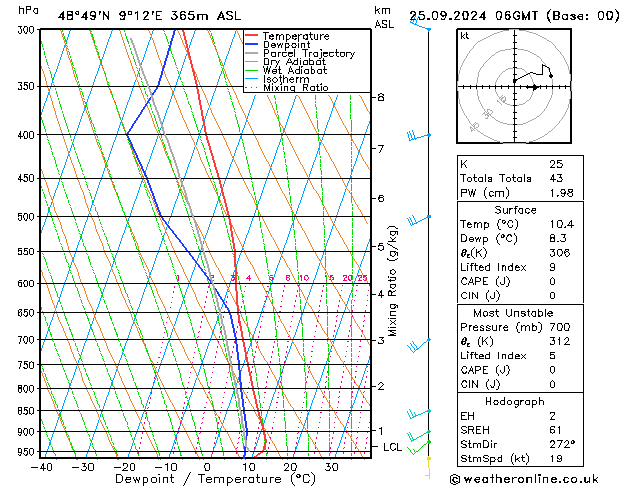This screenshot has width=629, height=486.
Task: Click the Parcel Trajectory legend entry
Action: pyautogui.click(x=307, y=54)
